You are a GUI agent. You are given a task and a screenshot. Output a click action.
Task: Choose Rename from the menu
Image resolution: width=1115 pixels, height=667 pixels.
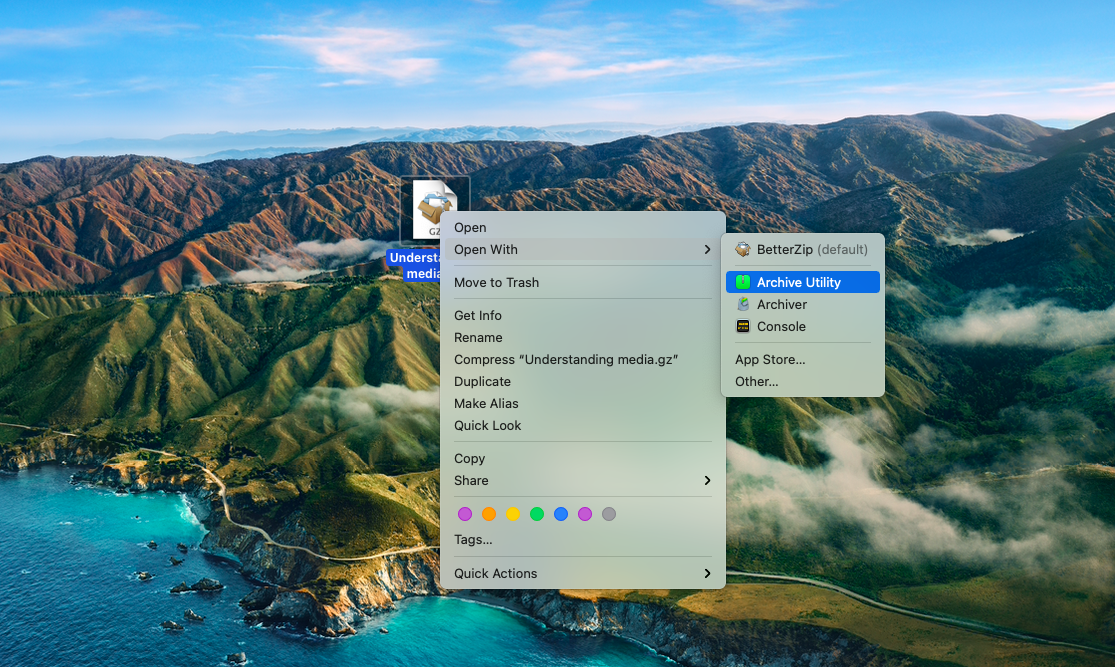coord(478,337)
